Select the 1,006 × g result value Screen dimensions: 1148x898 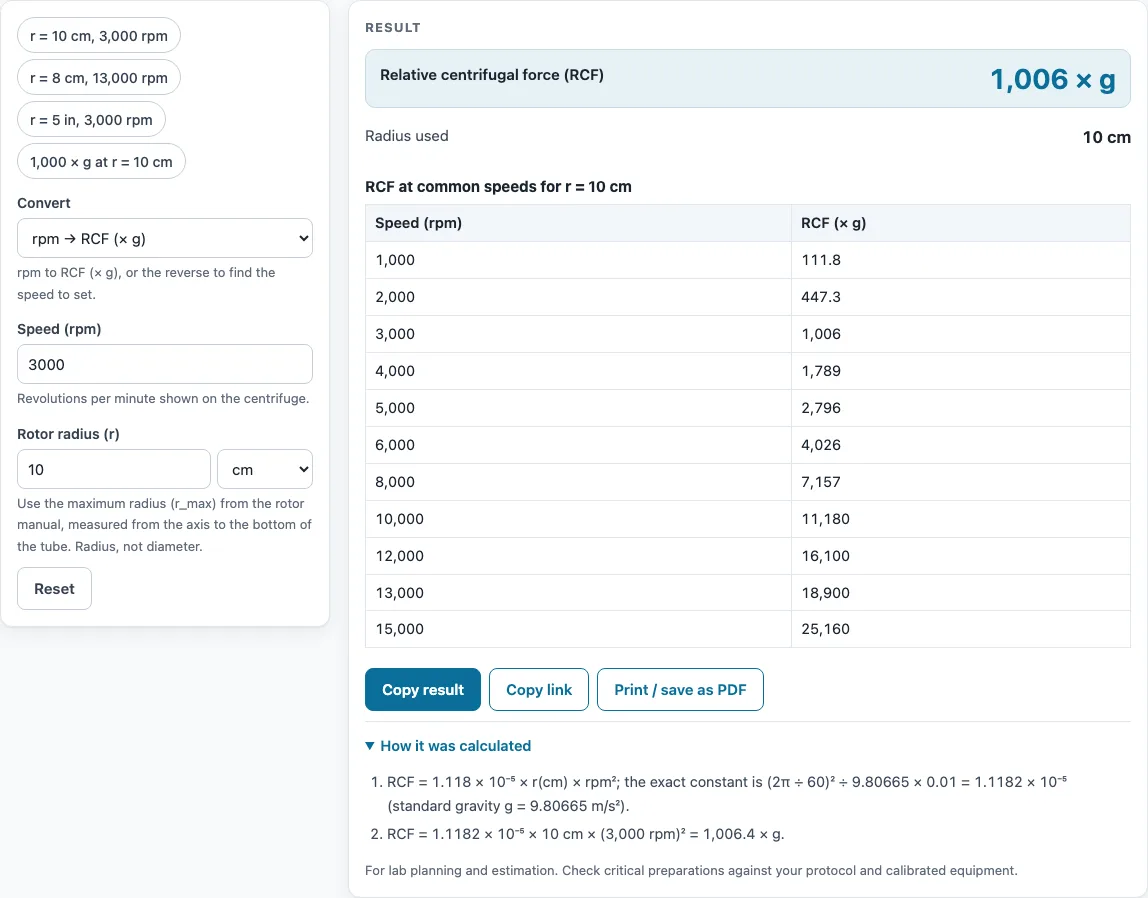[x=1053, y=79]
